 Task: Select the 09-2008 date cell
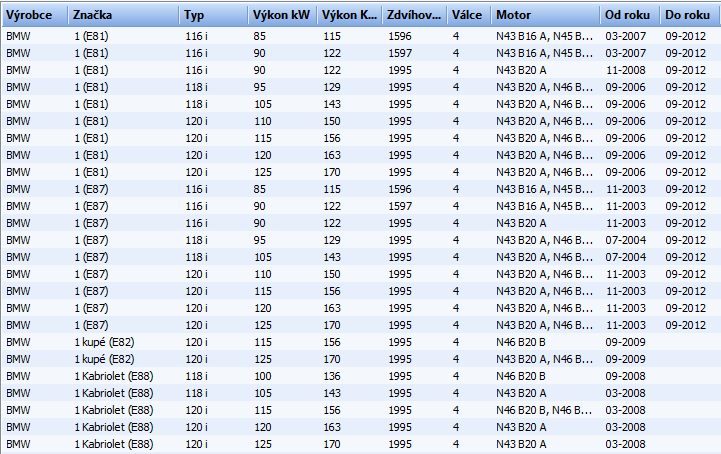(x=625, y=376)
